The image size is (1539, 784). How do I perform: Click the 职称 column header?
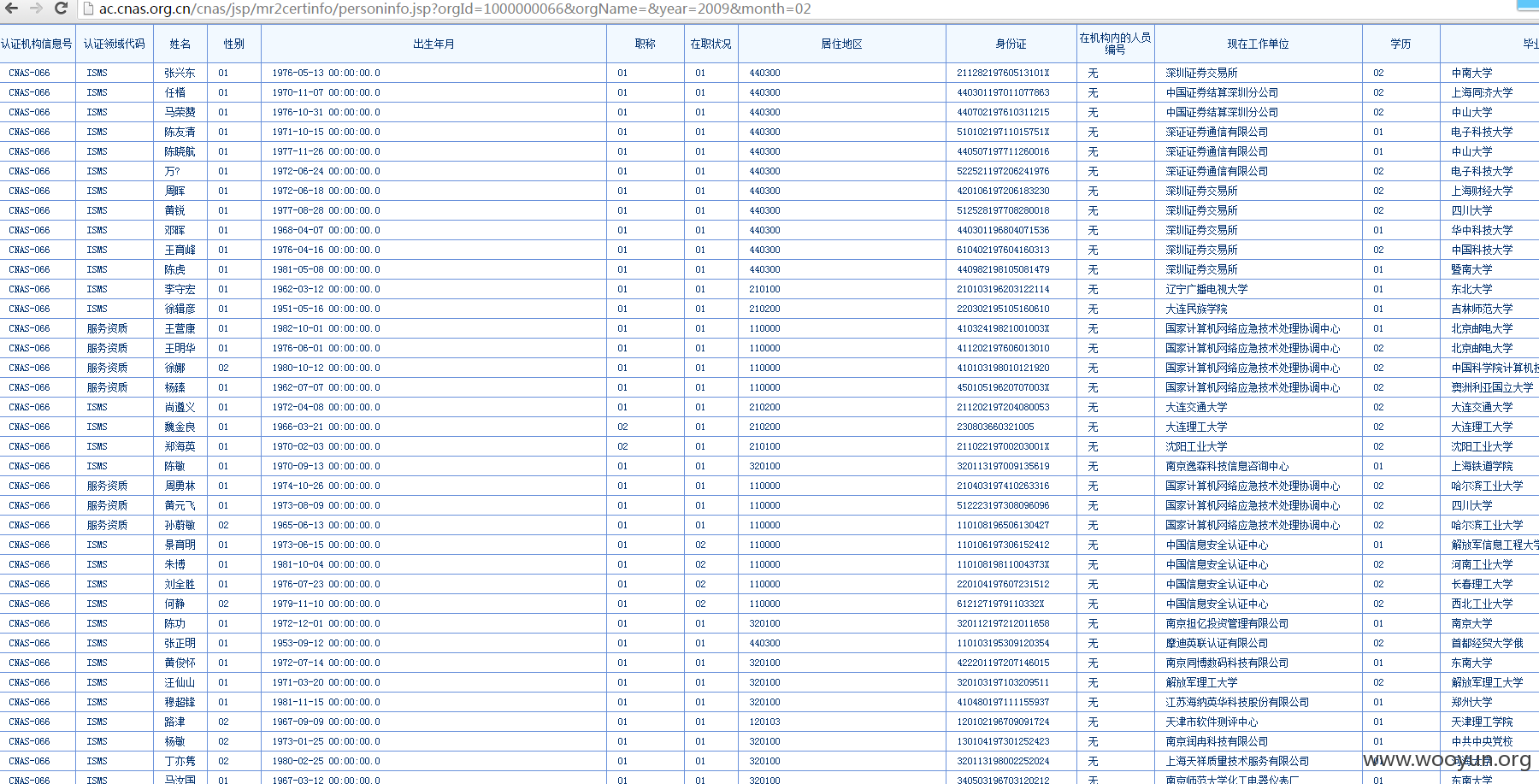click(x=646, y=44)
